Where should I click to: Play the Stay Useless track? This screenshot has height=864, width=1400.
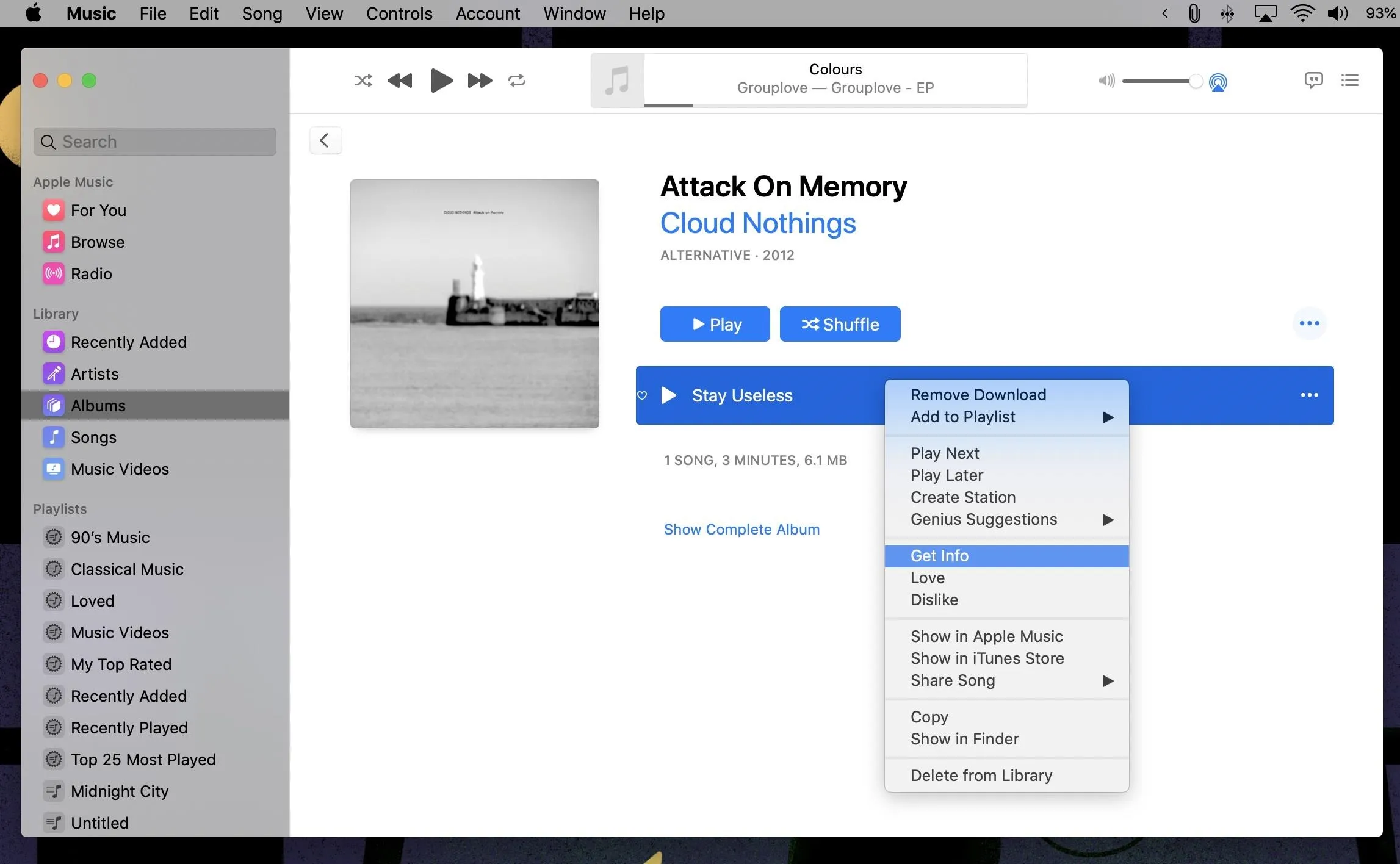[669, 395]
